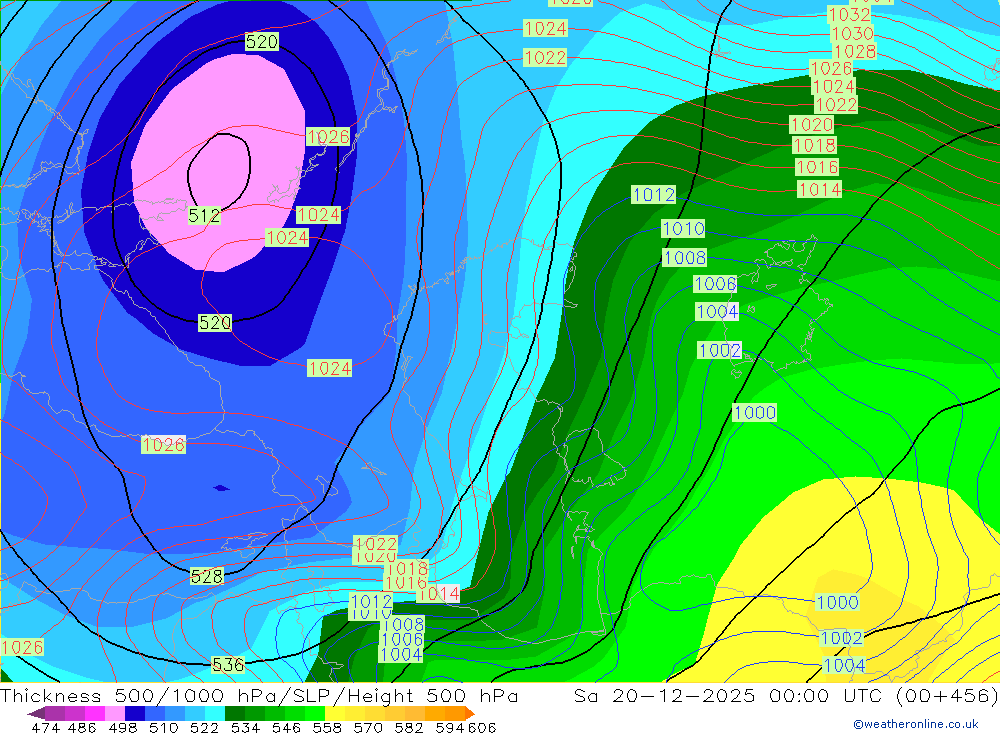This screenshot has height=733, width=1000.
Task: Click the chart title 'Thickness 500/1000 hPa/SLP/Height 500 hPa'
Action: [259, 695]
